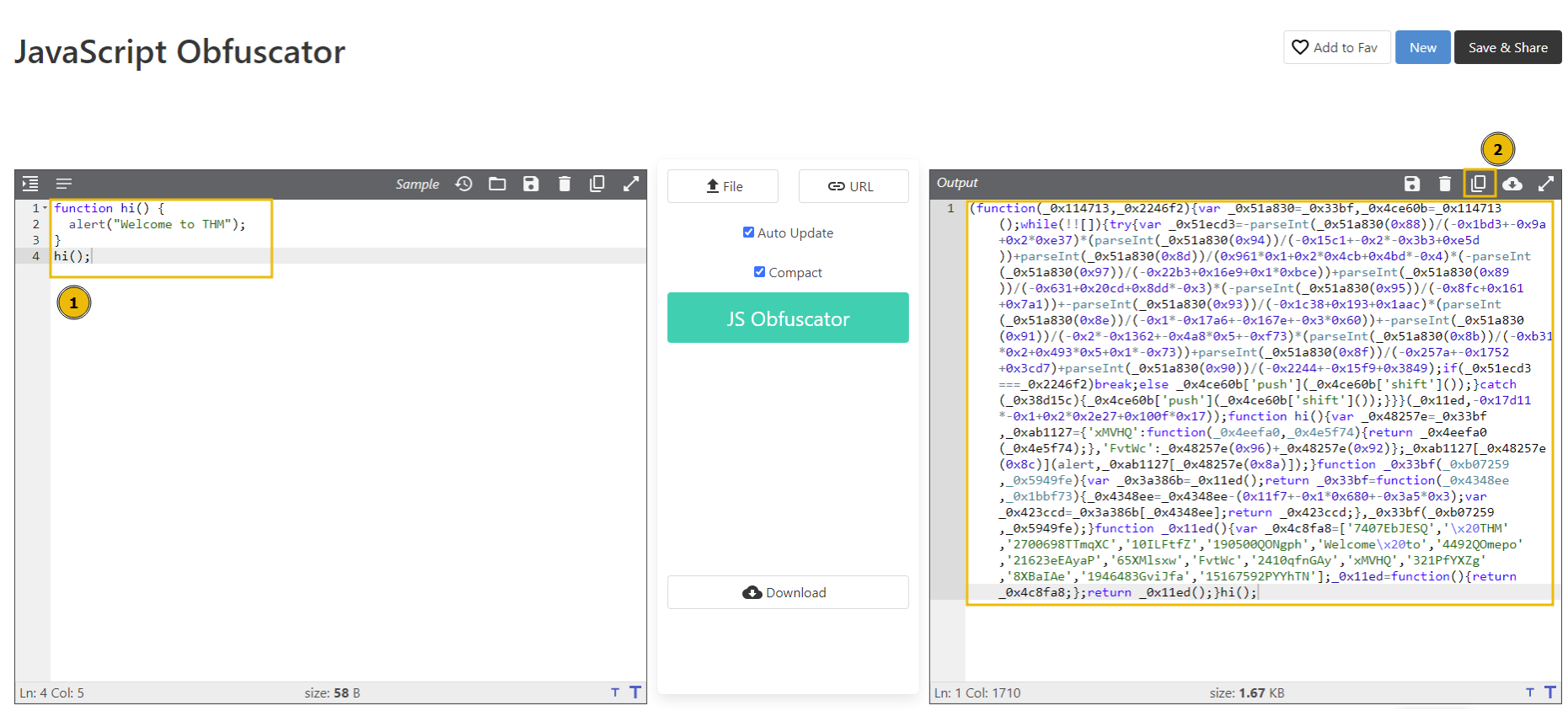Click the 'Output' panel label
The height and width of the screenshot is (711, 1568).
point(957,183)
